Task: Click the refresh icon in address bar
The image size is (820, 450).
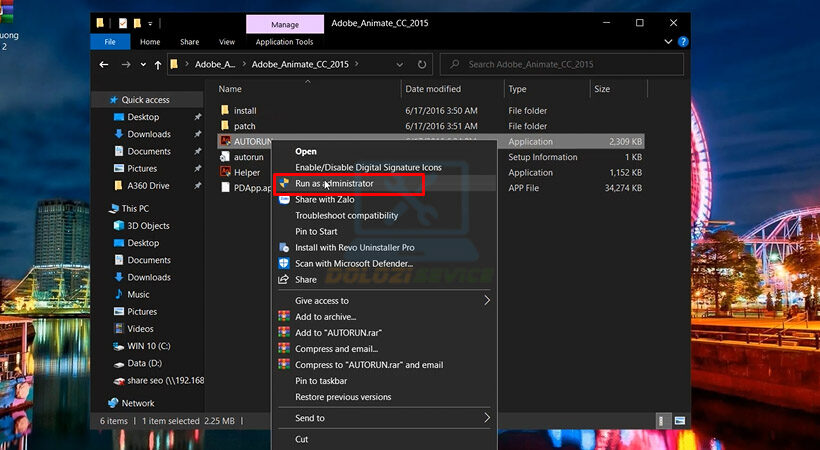Action: (x=423, y=64)
